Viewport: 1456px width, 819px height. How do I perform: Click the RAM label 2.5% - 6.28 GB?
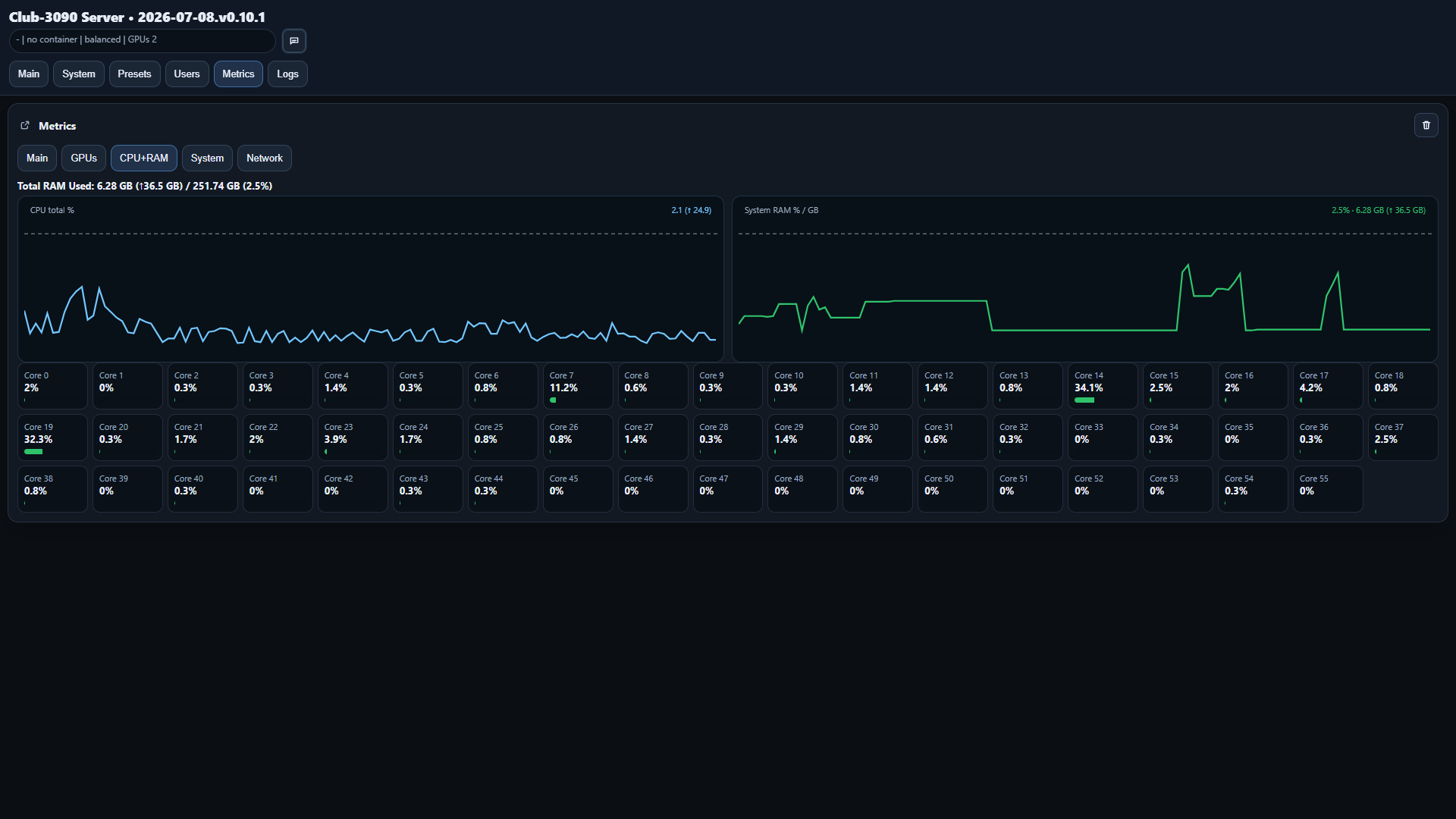[1379, 211]
